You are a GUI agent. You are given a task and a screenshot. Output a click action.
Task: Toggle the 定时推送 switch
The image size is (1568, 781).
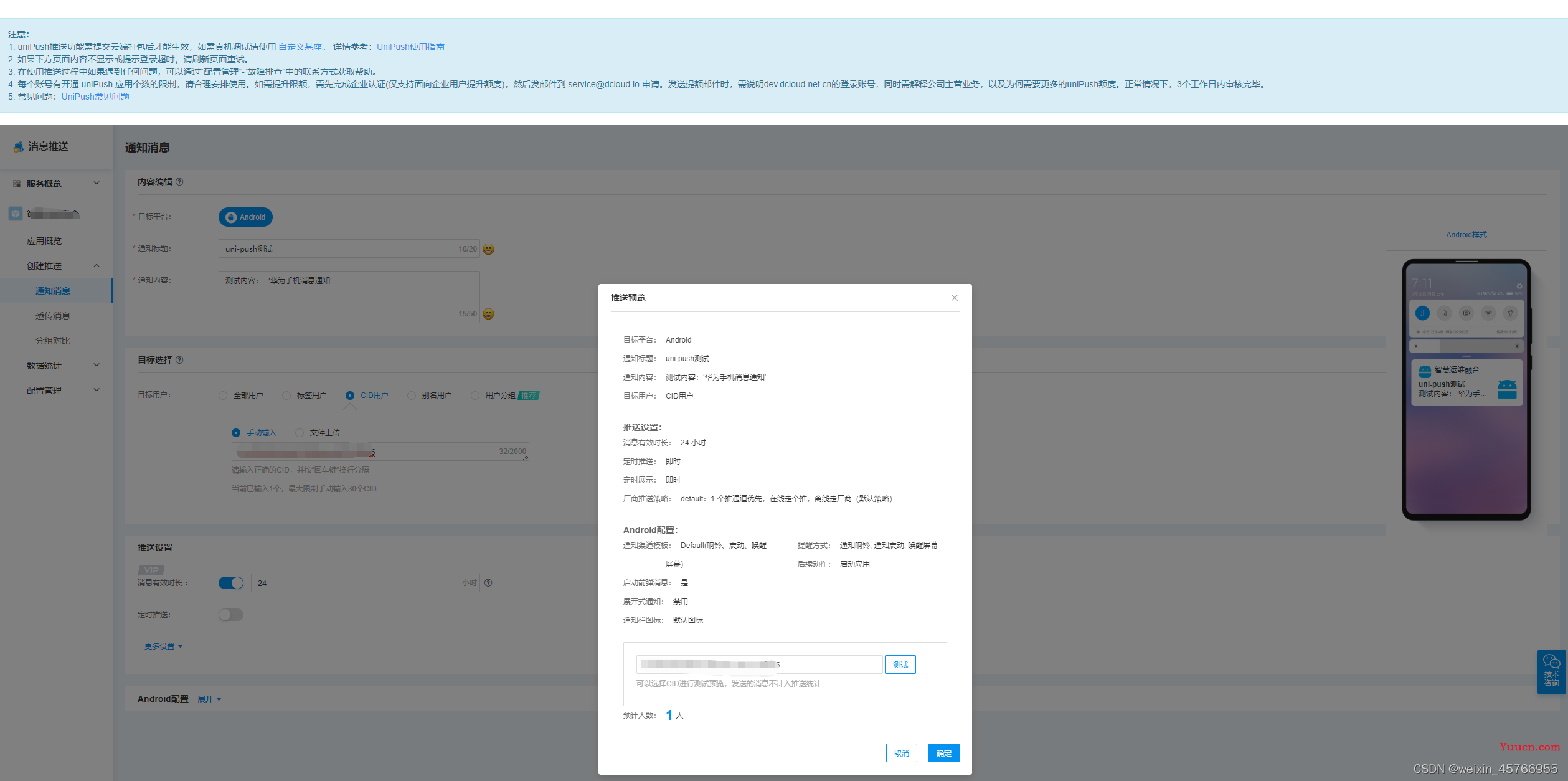(231, 615)
